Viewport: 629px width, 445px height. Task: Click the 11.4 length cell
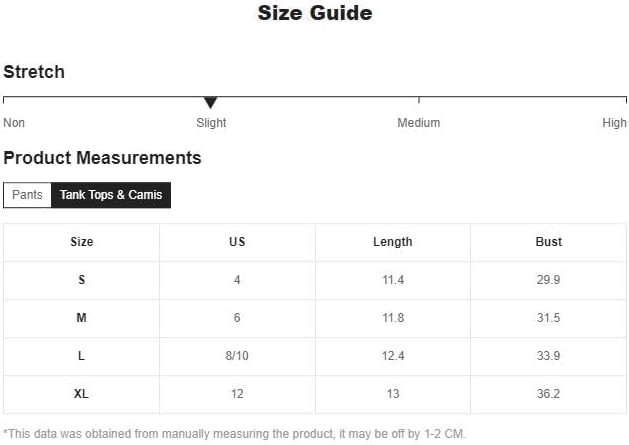(393, 280)
